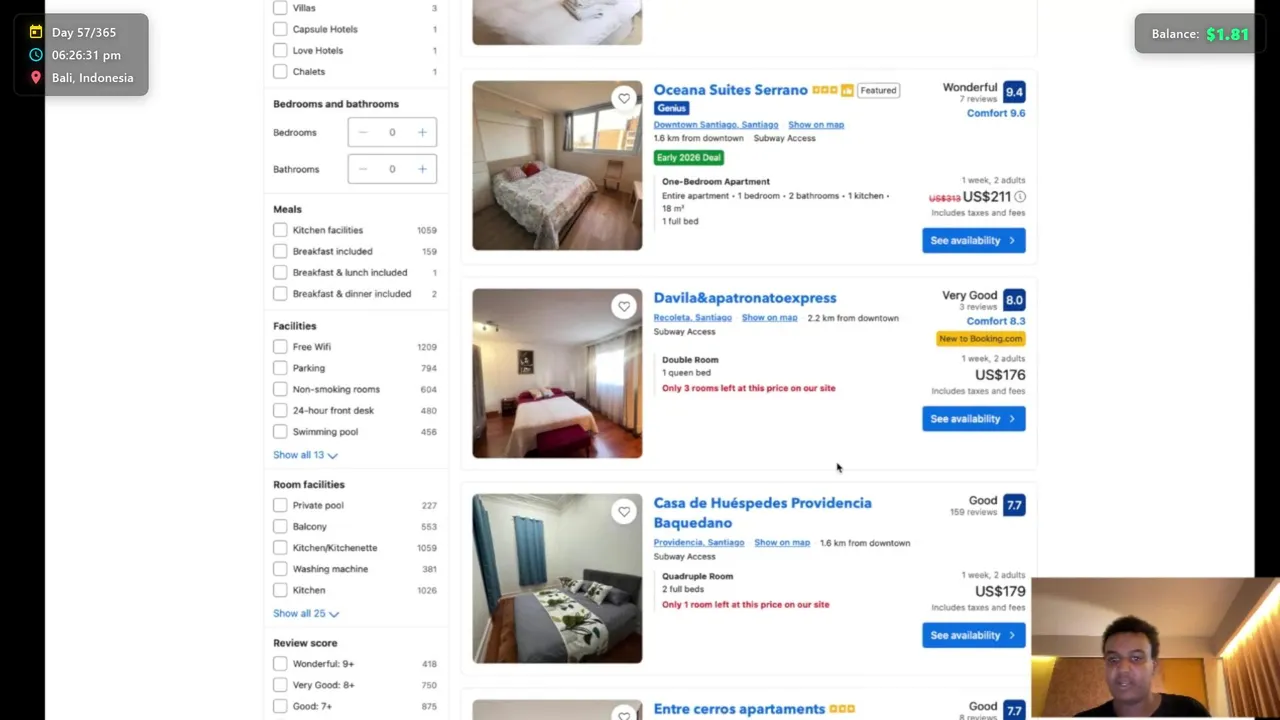
Task: Tap heart icon on Casa de Huéspedes photo
Action: [x=624, y=511]
